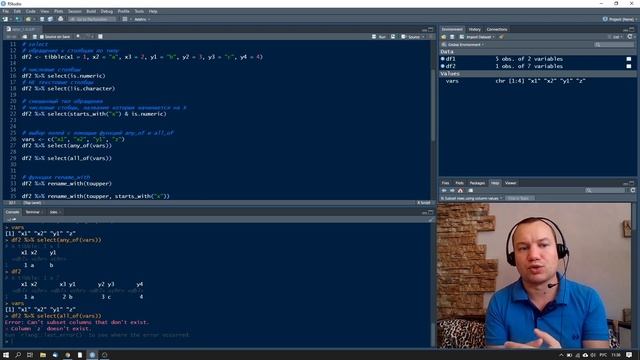Open the Session menu

click(x=75, y=11)
